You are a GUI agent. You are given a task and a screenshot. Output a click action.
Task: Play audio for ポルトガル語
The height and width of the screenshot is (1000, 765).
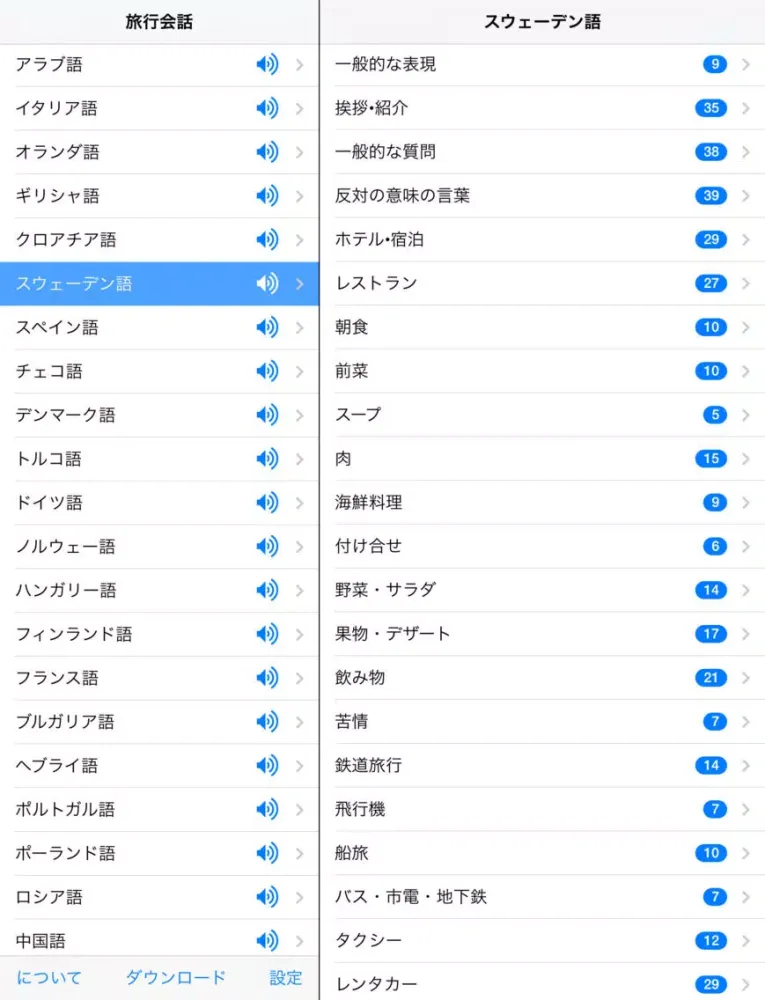tap(267, 809)
